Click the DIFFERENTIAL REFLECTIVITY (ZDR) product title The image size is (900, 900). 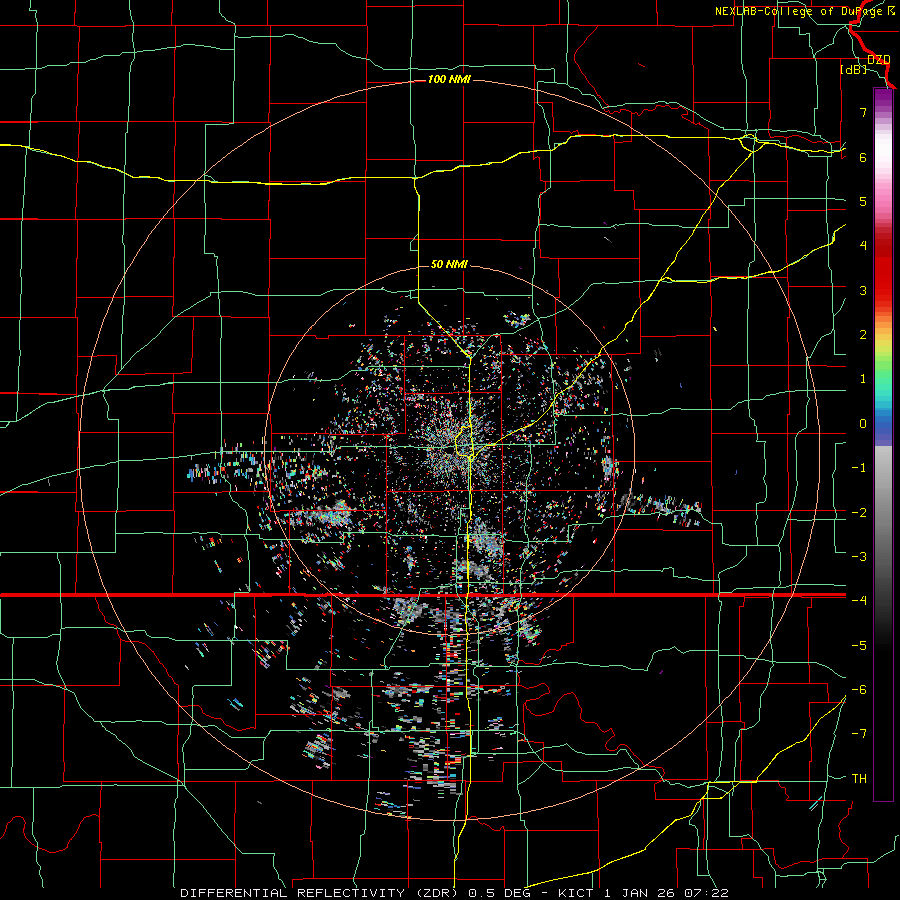tap(321, 893)
